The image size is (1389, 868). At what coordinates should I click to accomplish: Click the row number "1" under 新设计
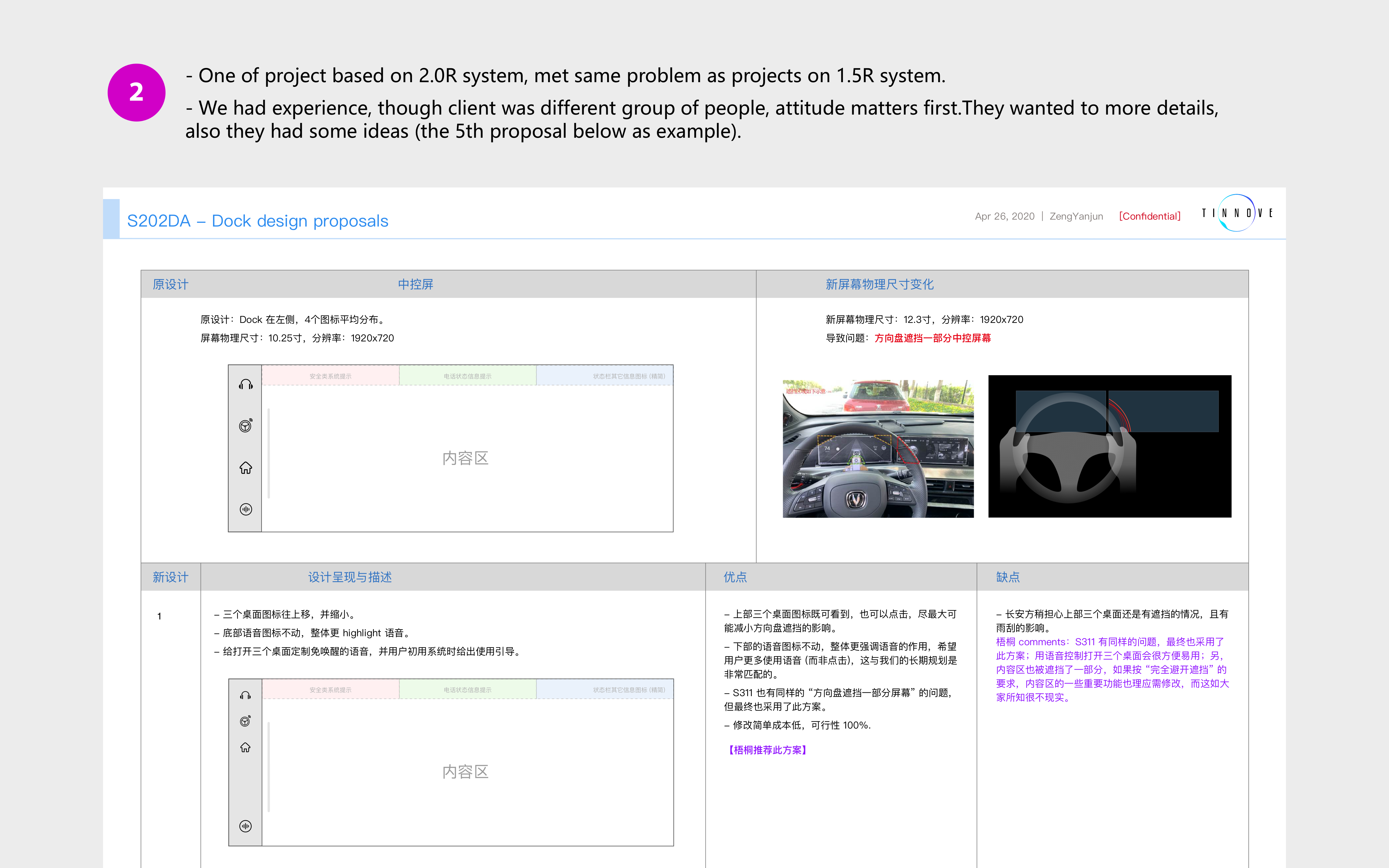click(159, 616)
